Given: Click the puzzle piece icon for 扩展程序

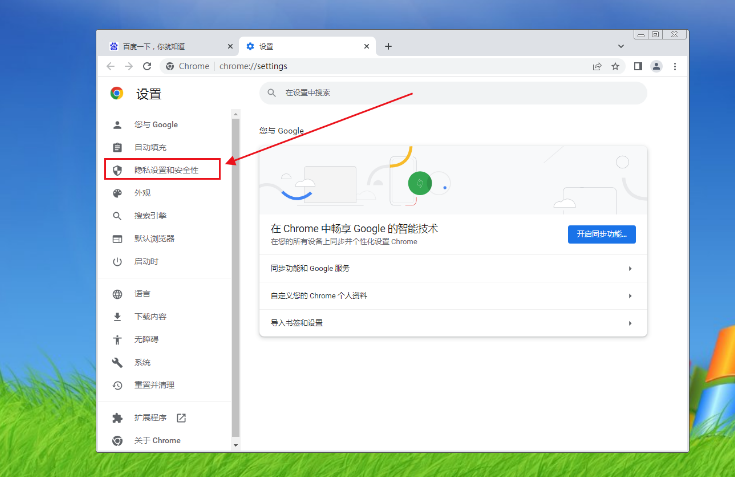Looking at the screenshot, I should click(x=117, y=418).
